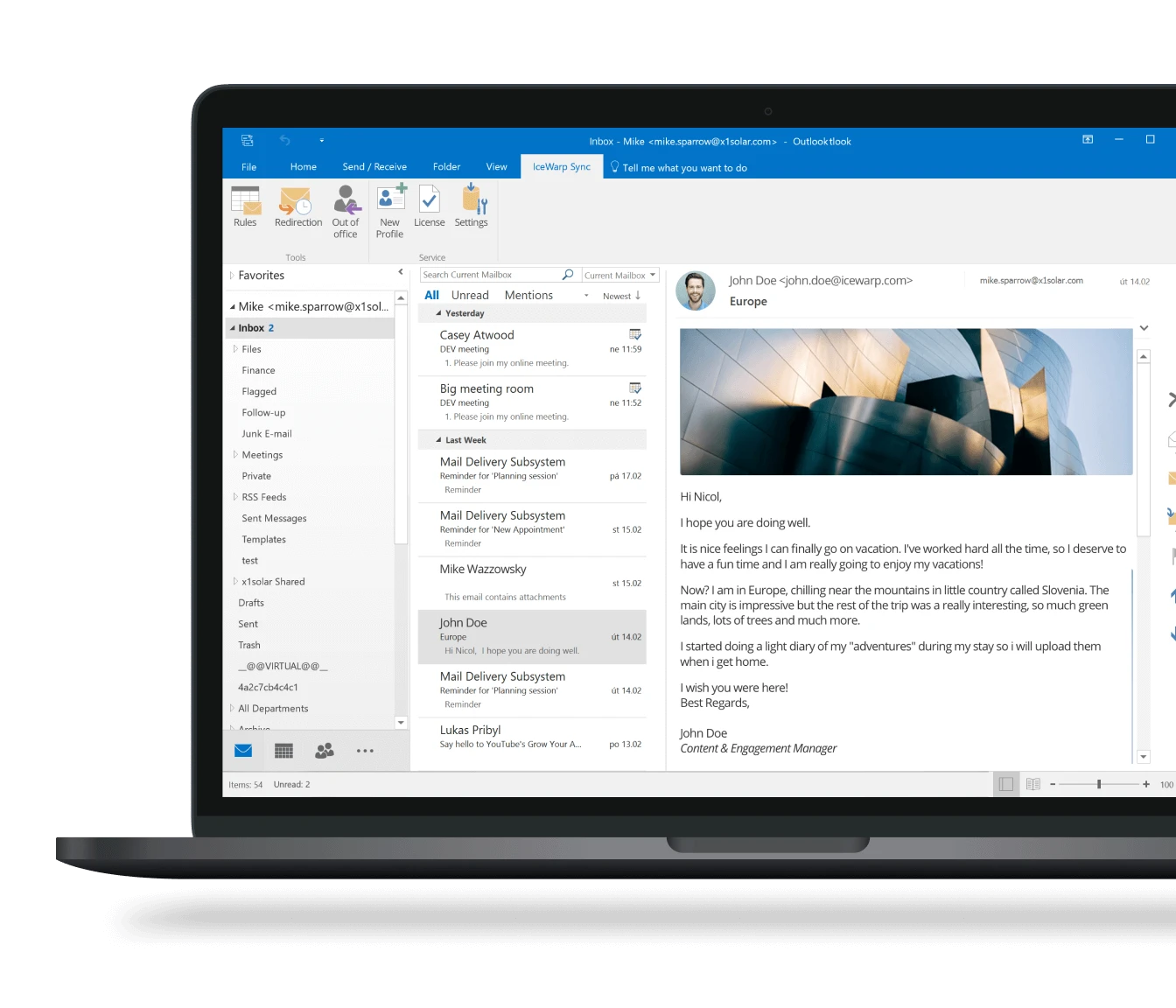1176x1008 pixels.
Task: Open the License service icon
Action: (429, 206)
